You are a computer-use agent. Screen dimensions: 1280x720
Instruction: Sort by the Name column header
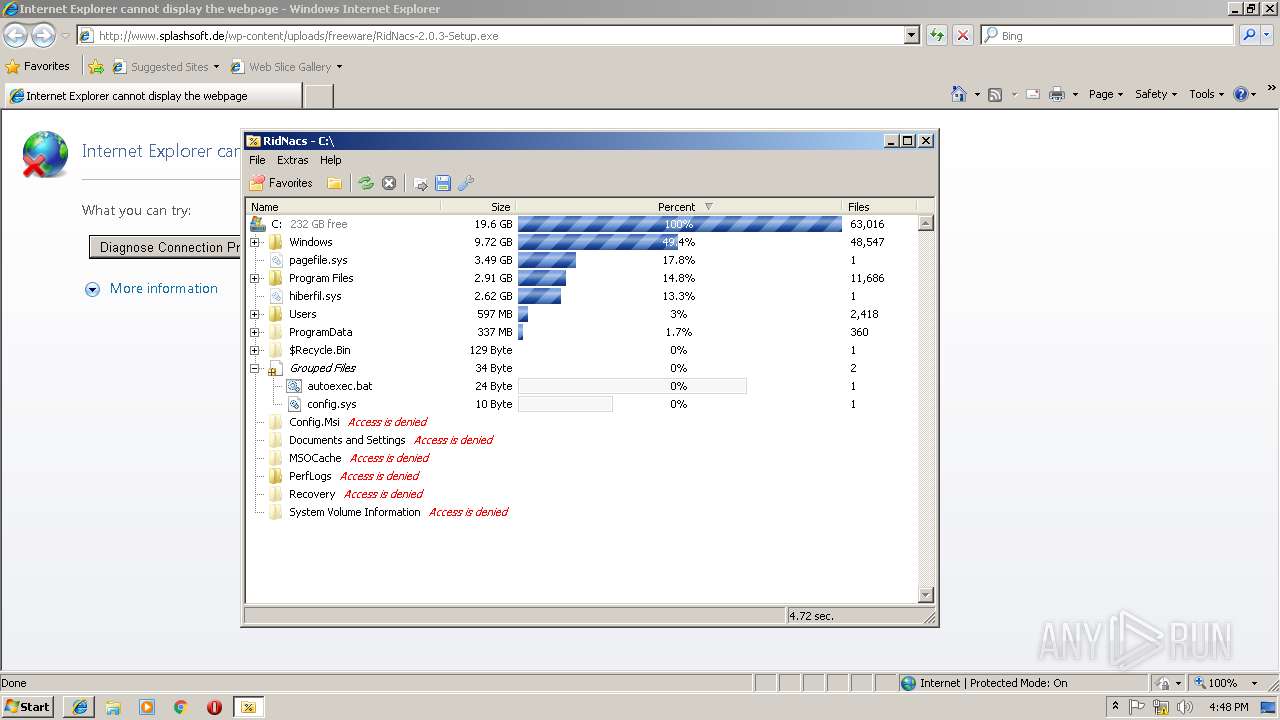(343, 207)
